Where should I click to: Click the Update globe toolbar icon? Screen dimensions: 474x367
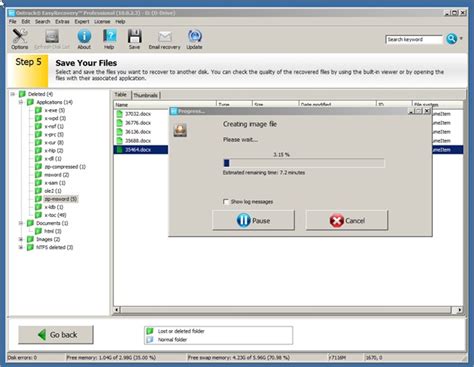[x=194, y=36]
